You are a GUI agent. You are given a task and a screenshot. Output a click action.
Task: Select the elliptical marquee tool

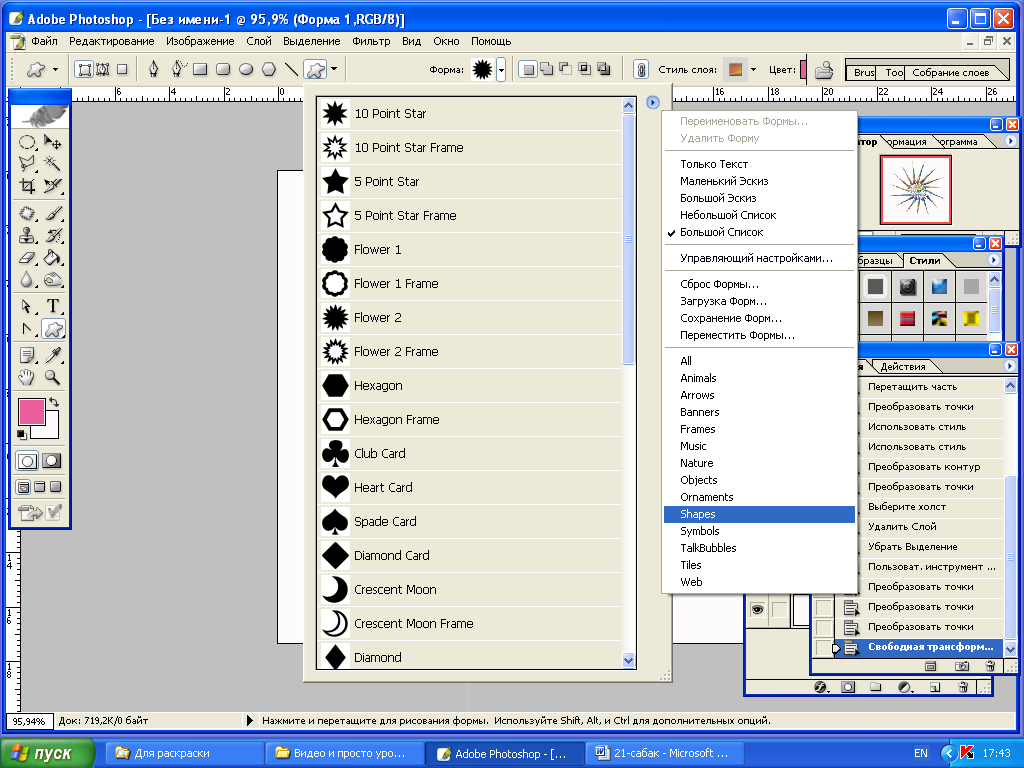(x=27, y=142)
